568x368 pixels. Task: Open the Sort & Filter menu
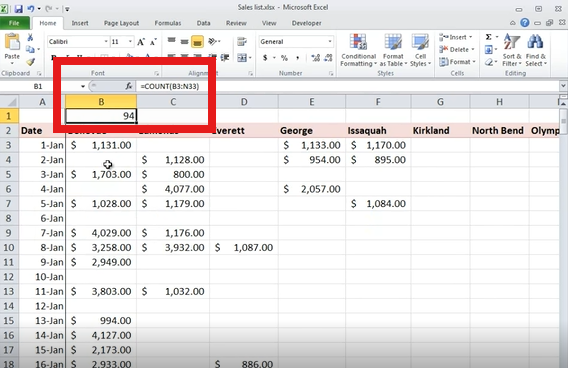coord(512,50)
